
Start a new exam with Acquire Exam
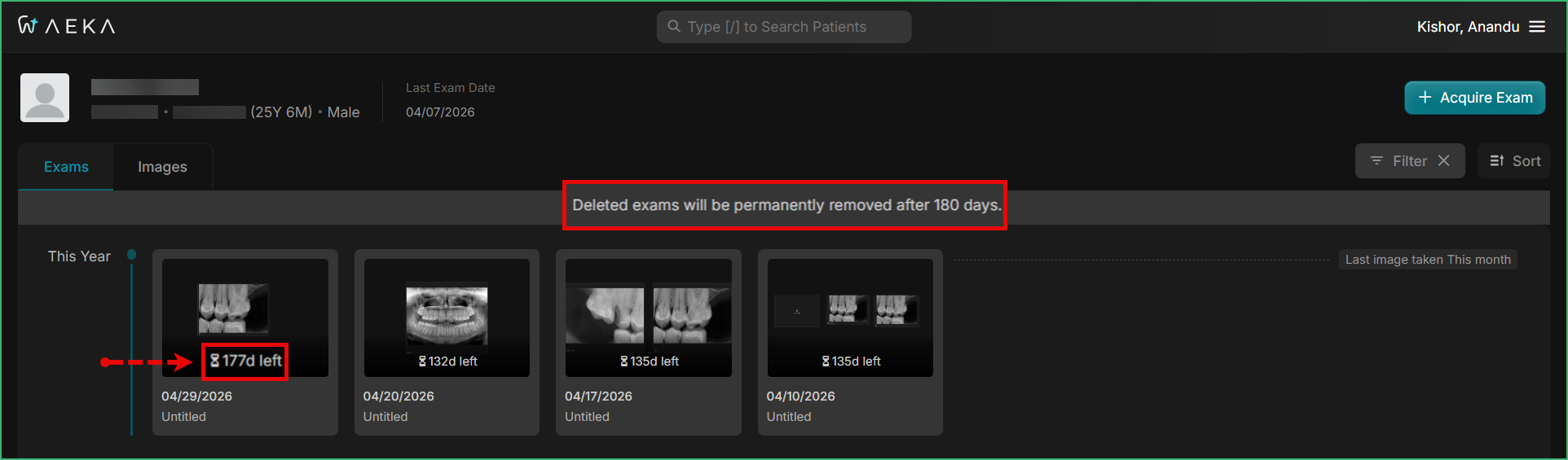click(x=1474, y=97)
